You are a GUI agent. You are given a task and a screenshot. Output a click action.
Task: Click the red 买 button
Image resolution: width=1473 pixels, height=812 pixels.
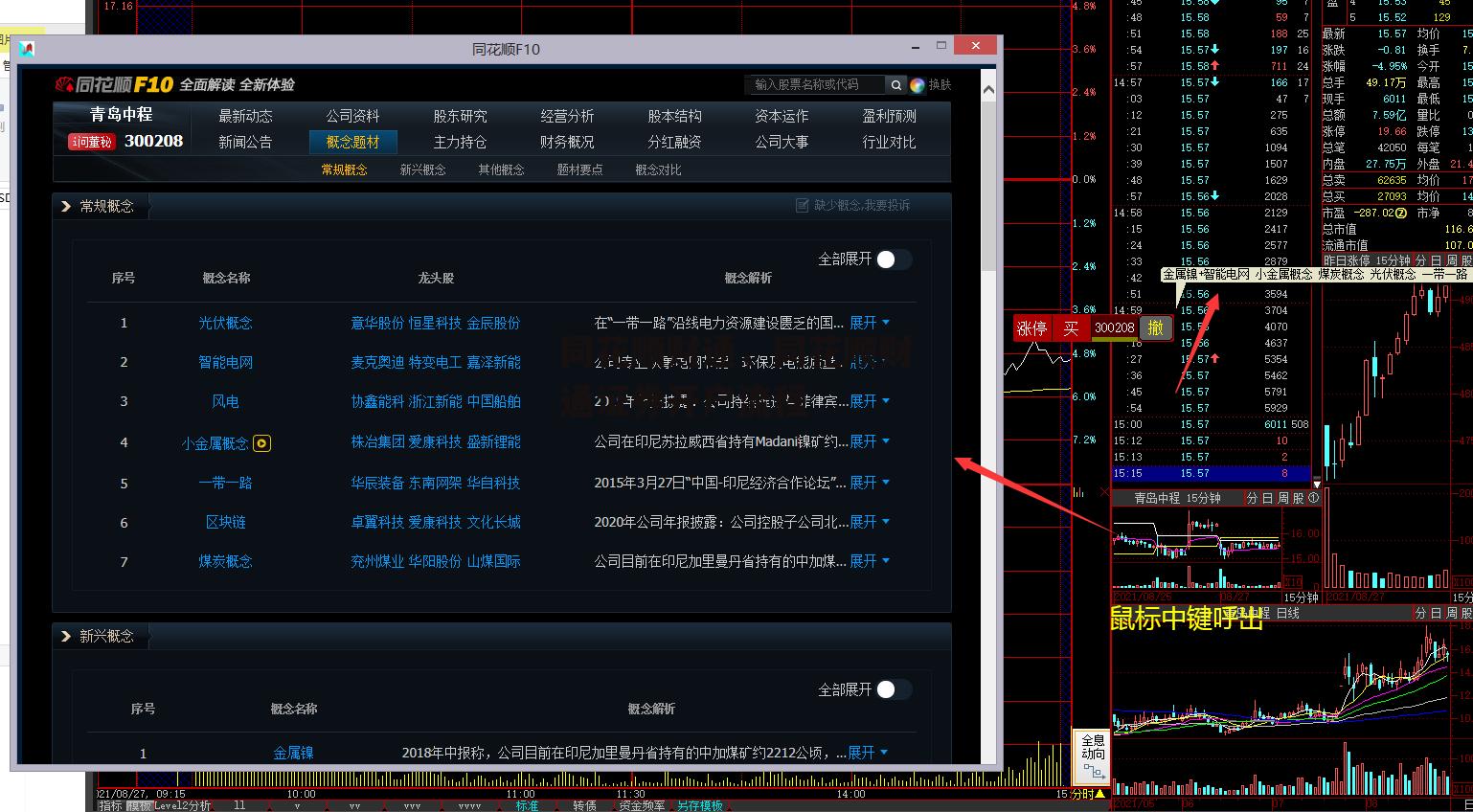click(x=1071, y=328)
